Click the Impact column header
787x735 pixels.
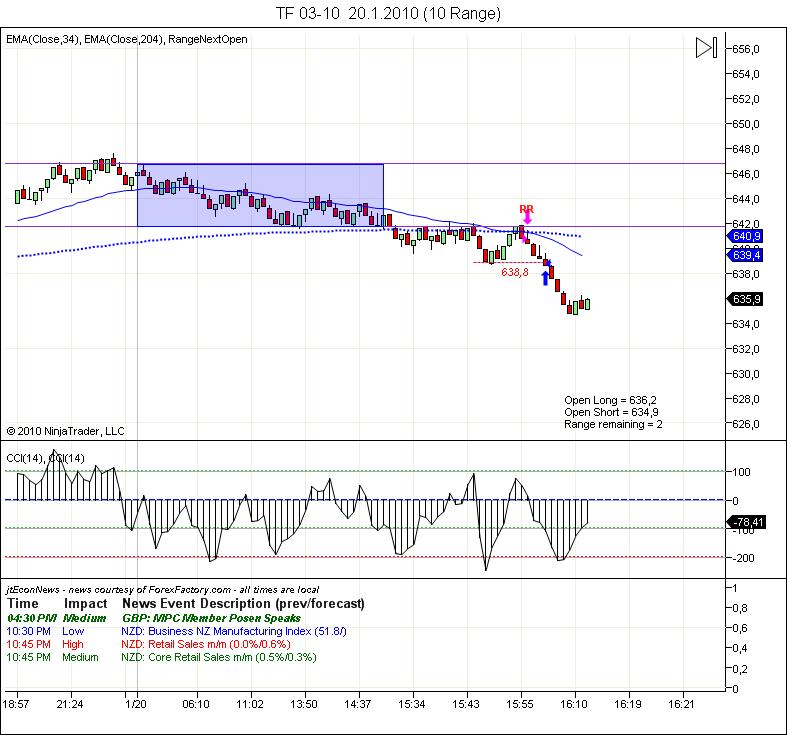pyautogui.click(x=85, y=603)
